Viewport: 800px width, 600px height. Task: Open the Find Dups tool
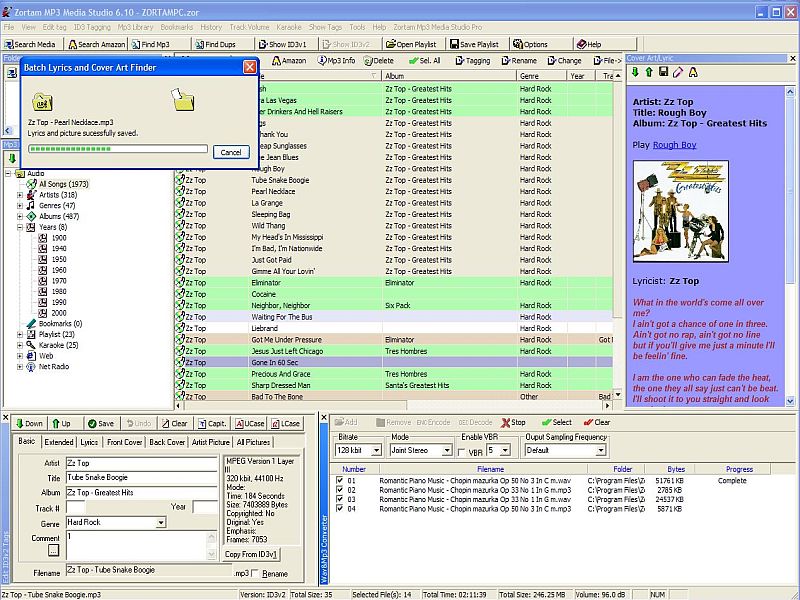tap(214, 44)
